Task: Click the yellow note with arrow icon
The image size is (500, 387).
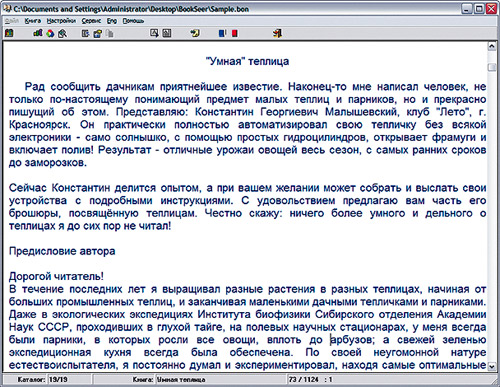Action: (x=195, y=33)
